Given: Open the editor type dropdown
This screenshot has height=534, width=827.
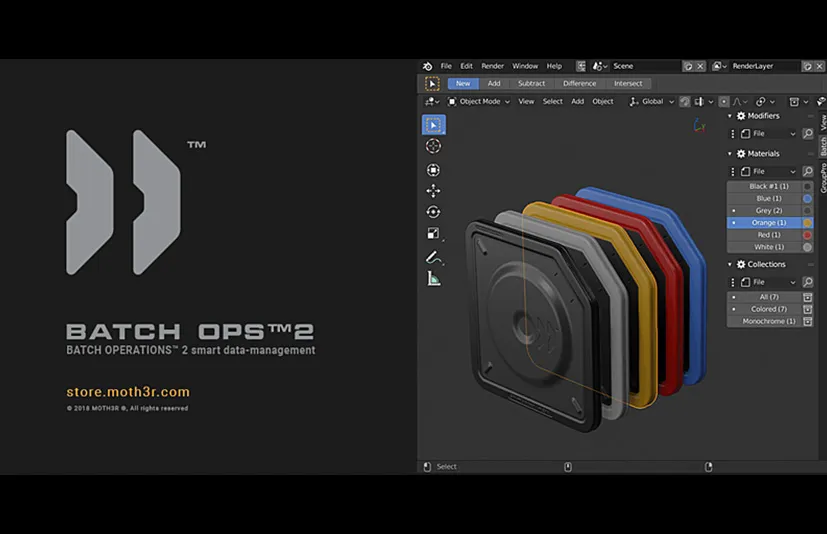Looking at the screenshot, I should pos(432,101).
